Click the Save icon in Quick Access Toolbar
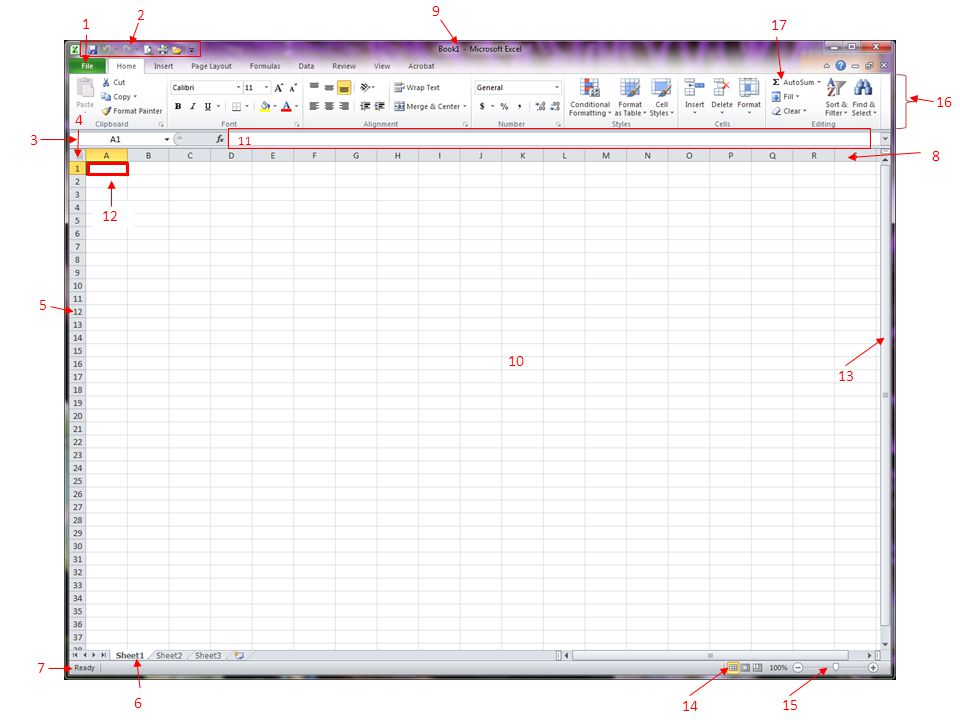The height and width of the screenshot is (720, 960). coord(92,50)
